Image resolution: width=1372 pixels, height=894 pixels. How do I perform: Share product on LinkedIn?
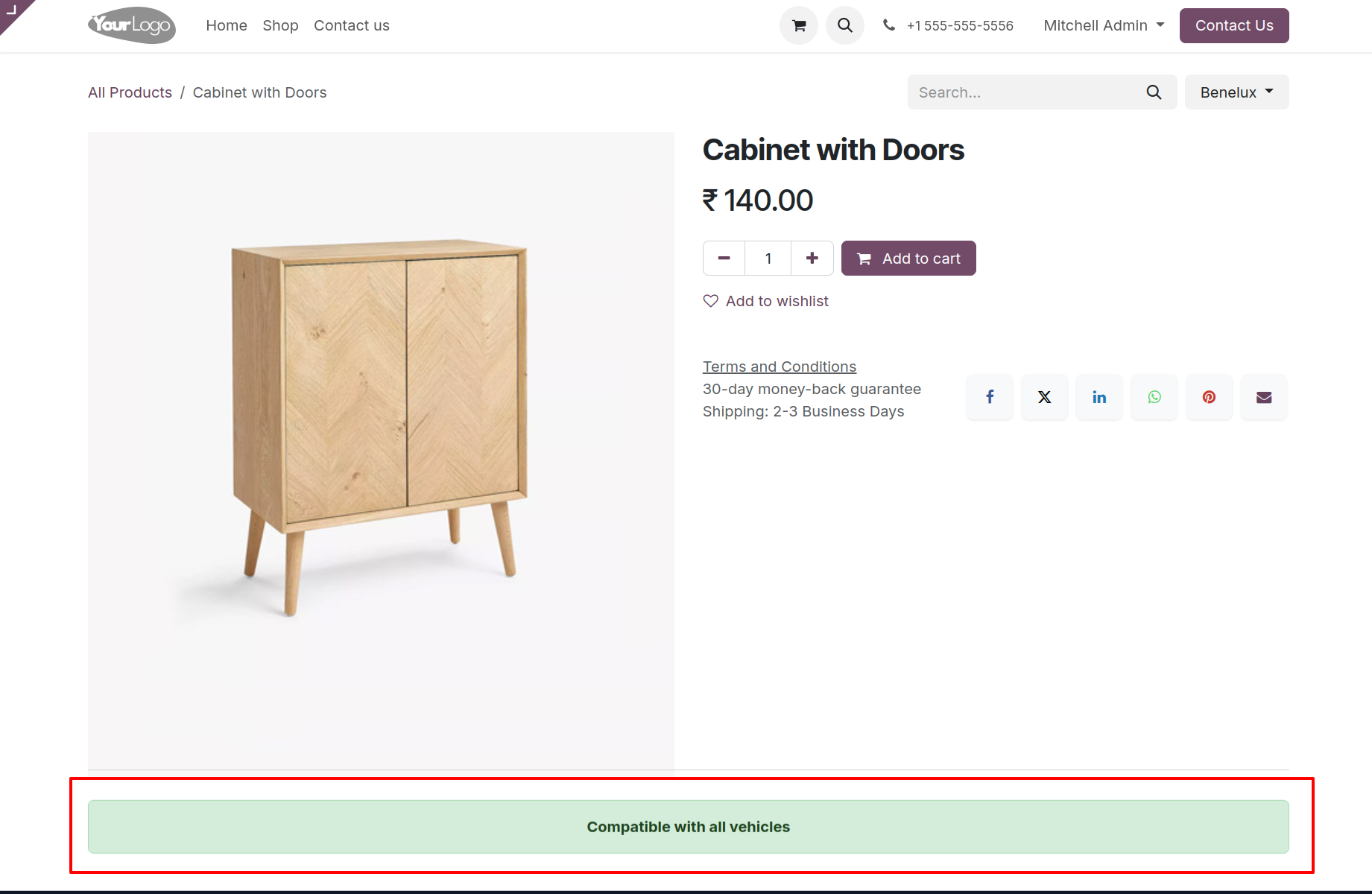1099,397
